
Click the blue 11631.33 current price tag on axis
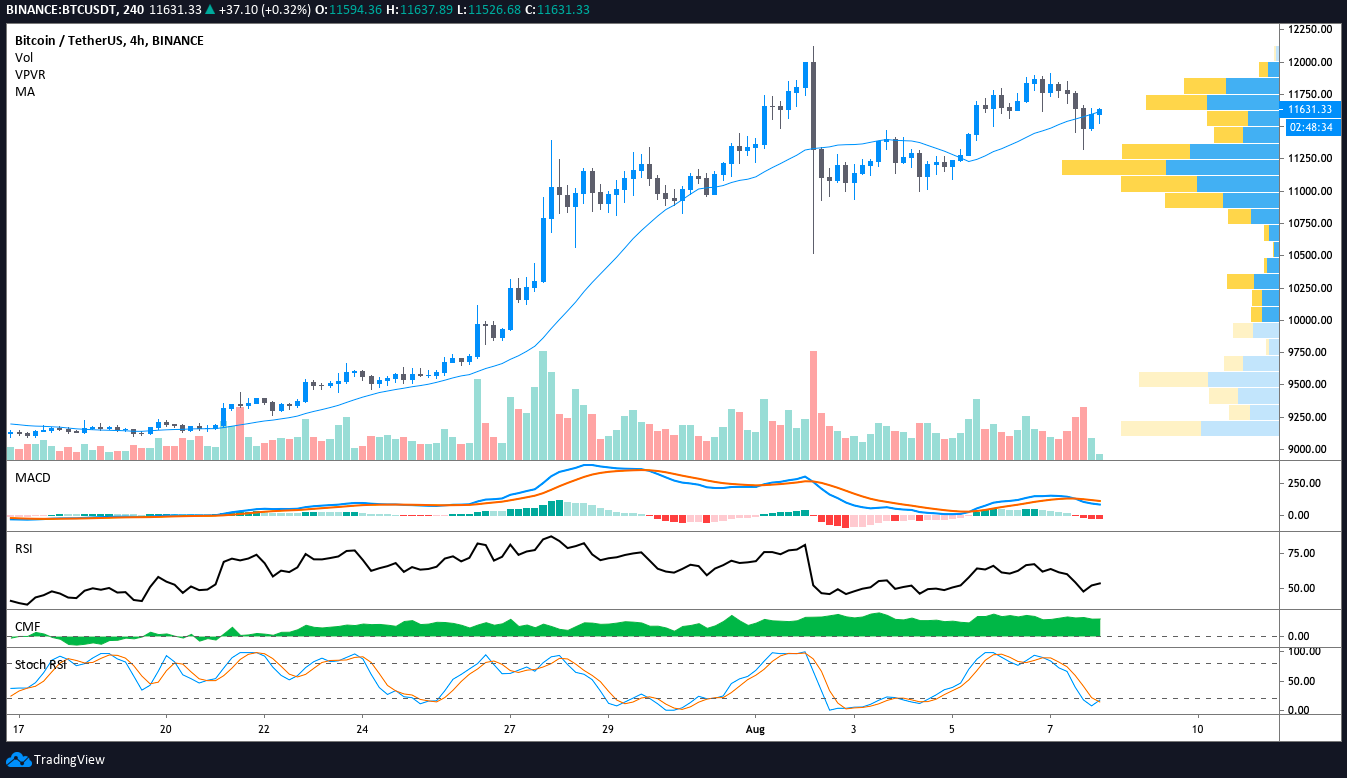tap(1310, 110)
